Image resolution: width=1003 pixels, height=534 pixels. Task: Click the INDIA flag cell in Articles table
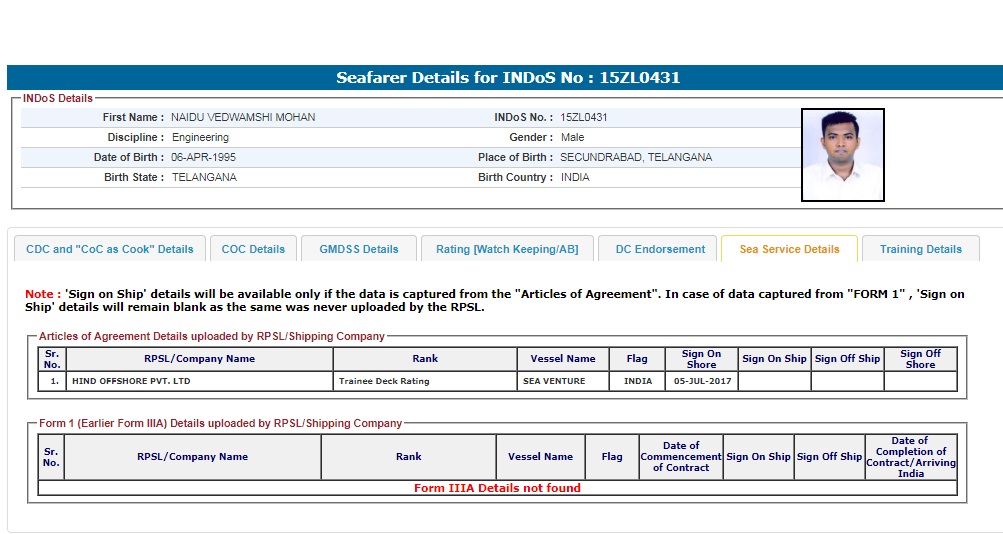click(x=637, y=381)
